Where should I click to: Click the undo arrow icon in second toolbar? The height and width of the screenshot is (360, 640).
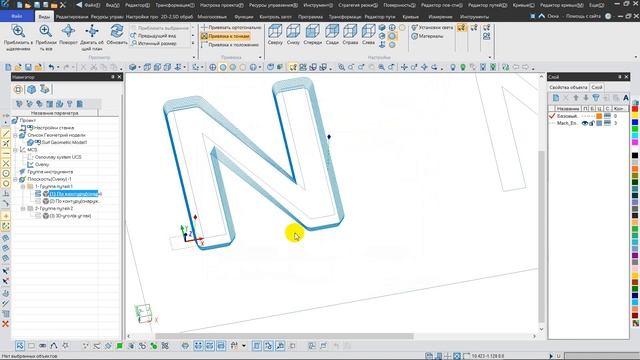(51, 67)
